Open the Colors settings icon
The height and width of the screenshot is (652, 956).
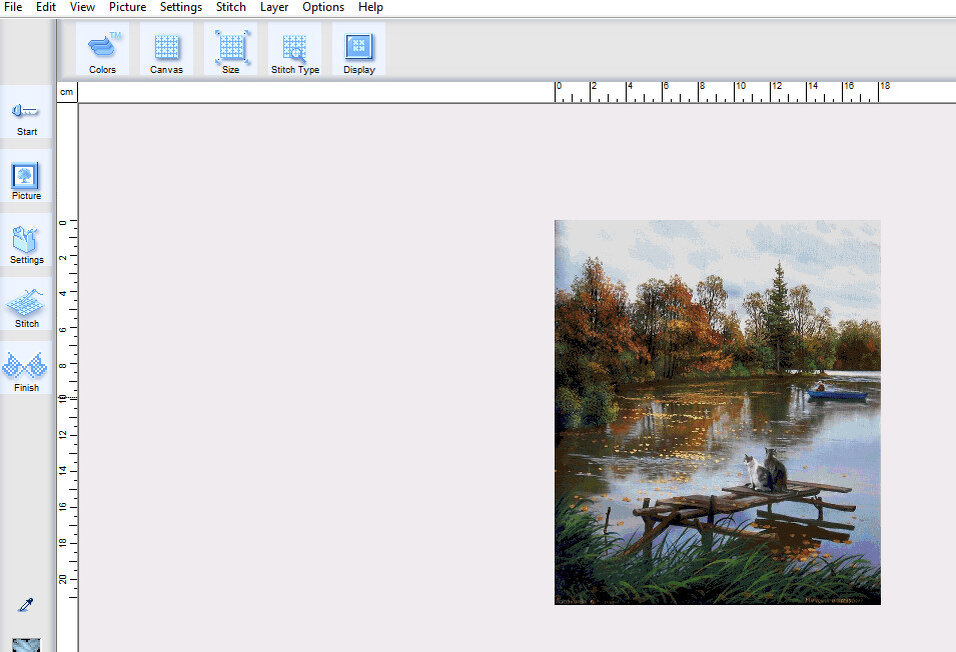[x=102, y=49]
